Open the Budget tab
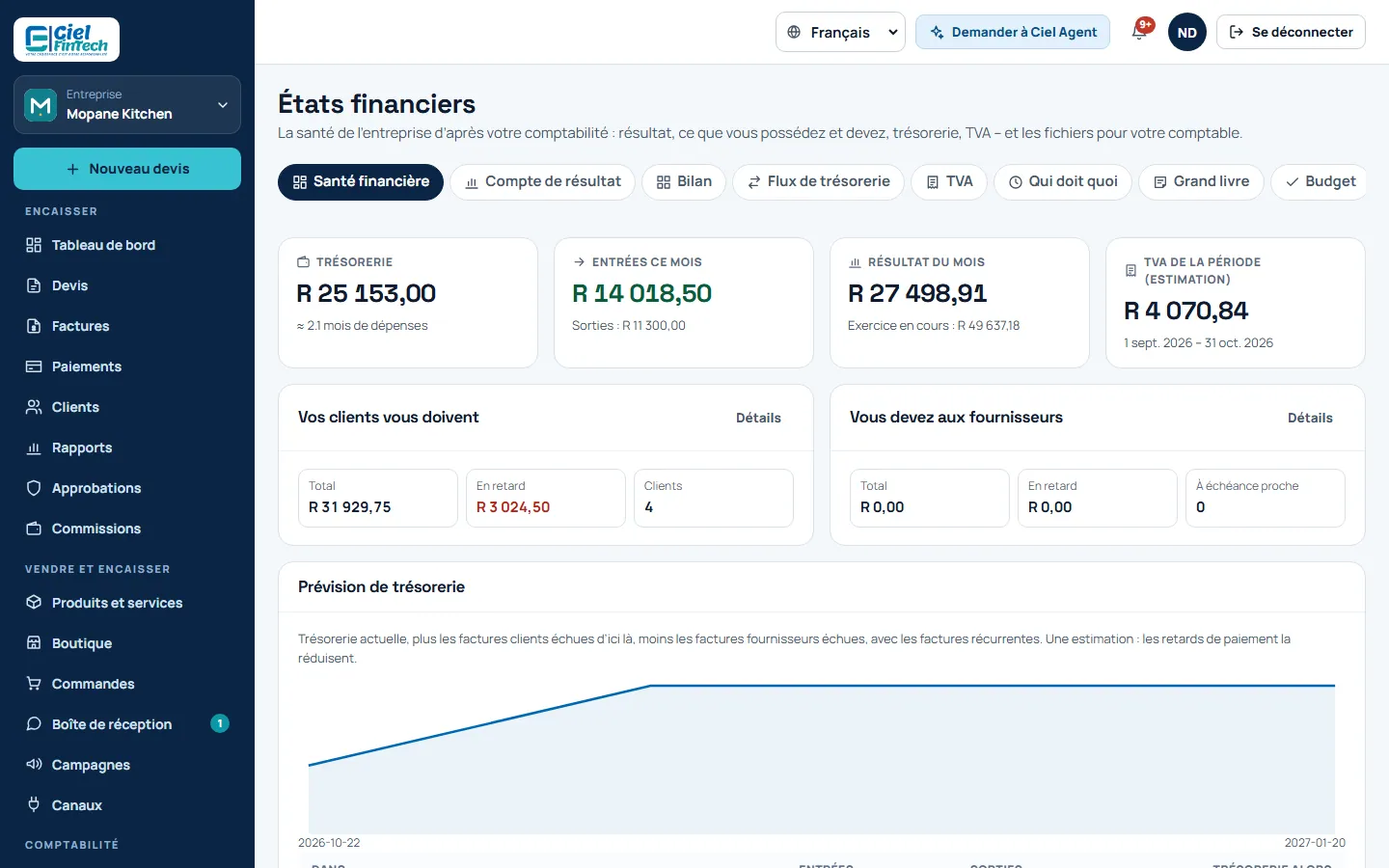Viewport: 1389px width, 868px height. point(1320,181)
